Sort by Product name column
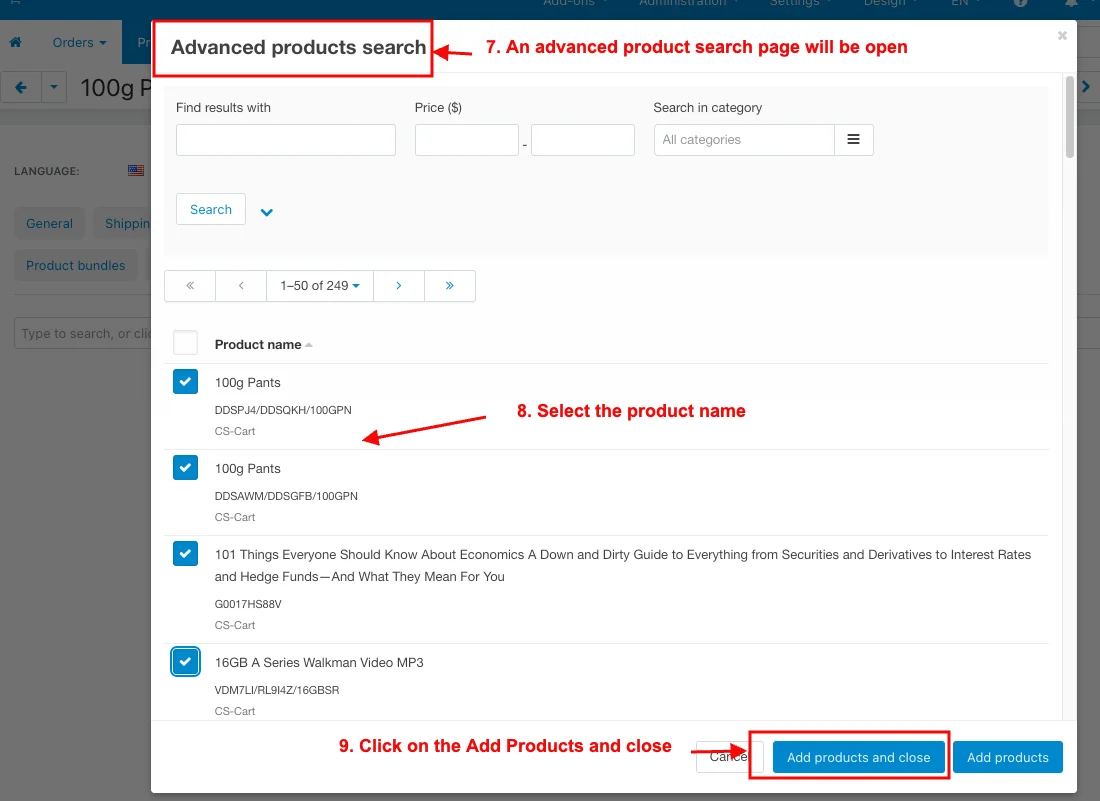 263,344
